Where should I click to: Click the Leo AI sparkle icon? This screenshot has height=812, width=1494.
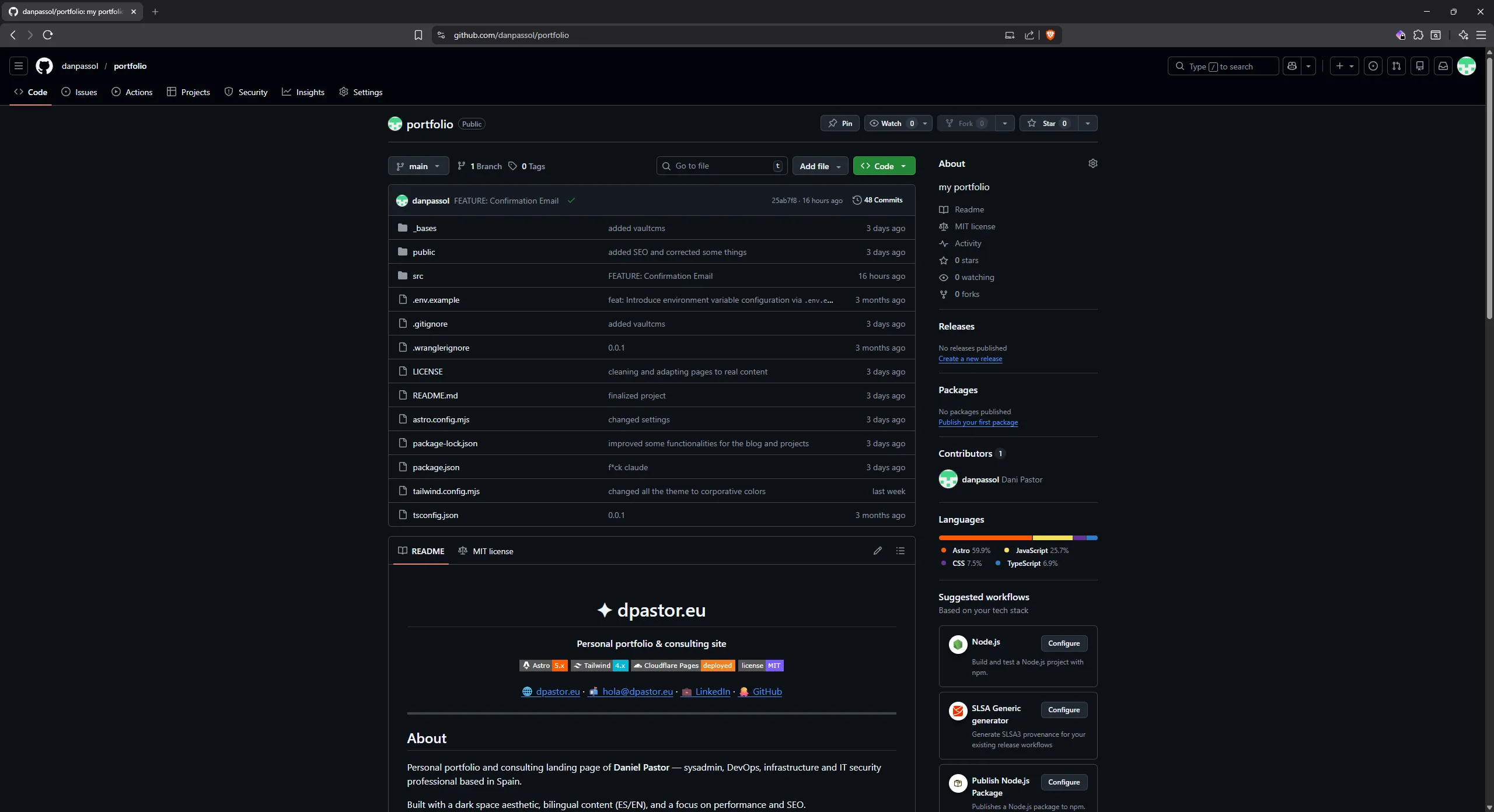tap(1464, 35)
